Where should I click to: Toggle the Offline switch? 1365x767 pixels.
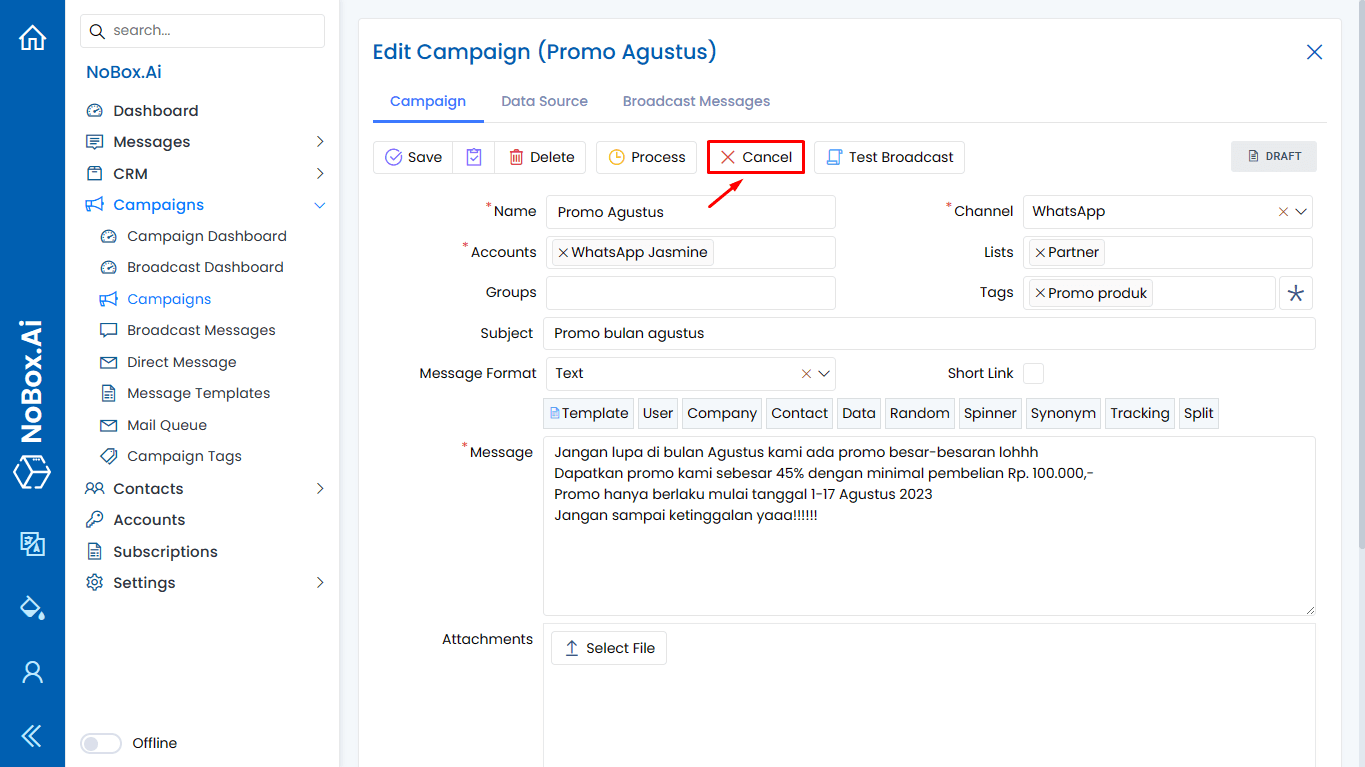101,743
